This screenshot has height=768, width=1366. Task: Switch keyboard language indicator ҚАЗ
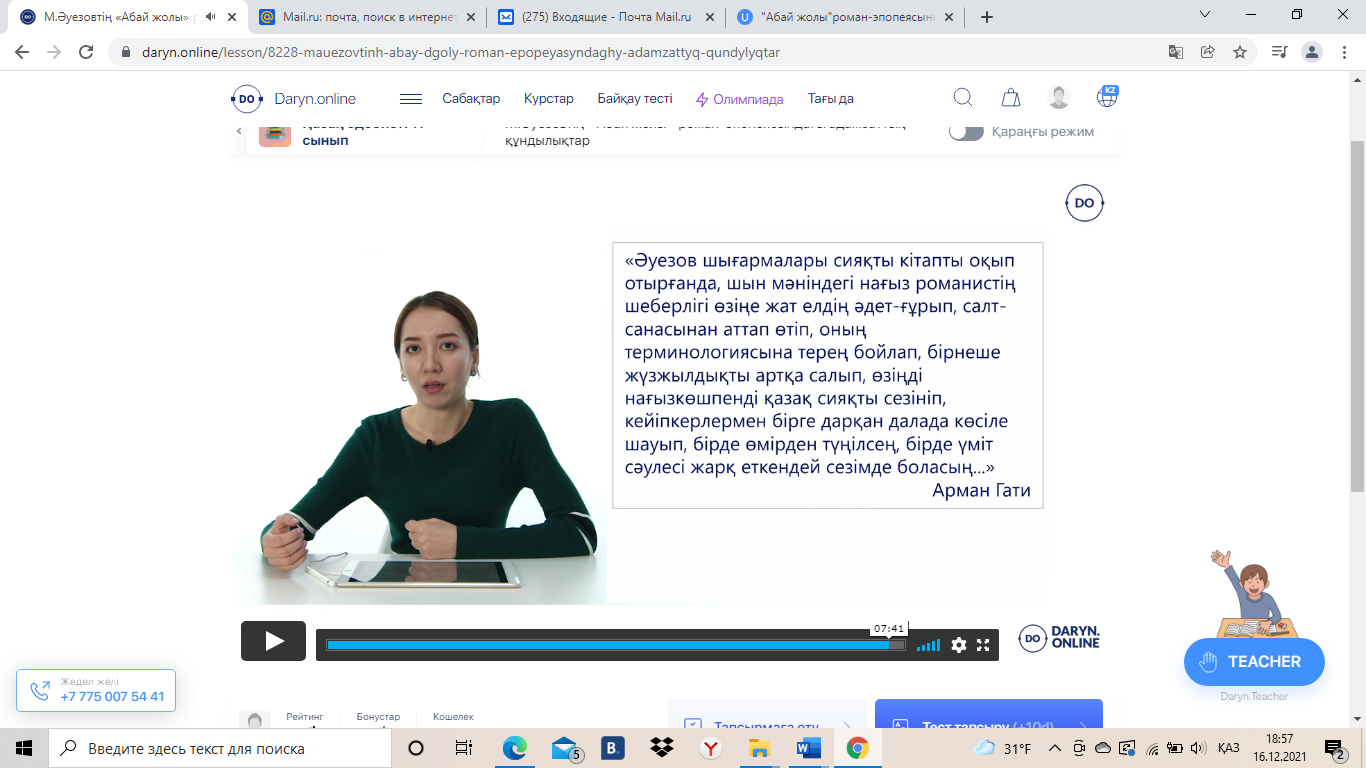point(1229,748)
